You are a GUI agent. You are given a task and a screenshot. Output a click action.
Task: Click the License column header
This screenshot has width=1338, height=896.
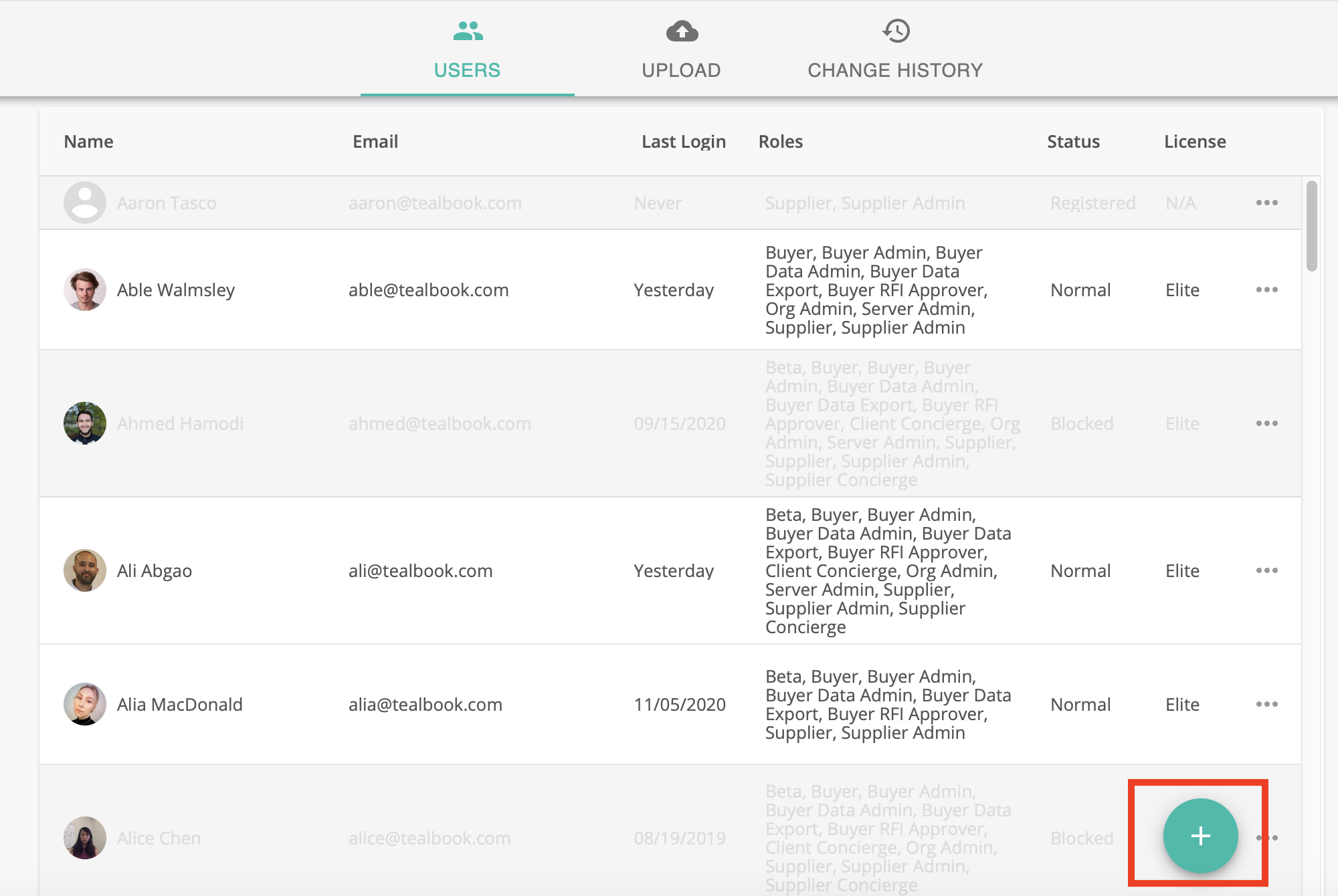point(1195,142)
